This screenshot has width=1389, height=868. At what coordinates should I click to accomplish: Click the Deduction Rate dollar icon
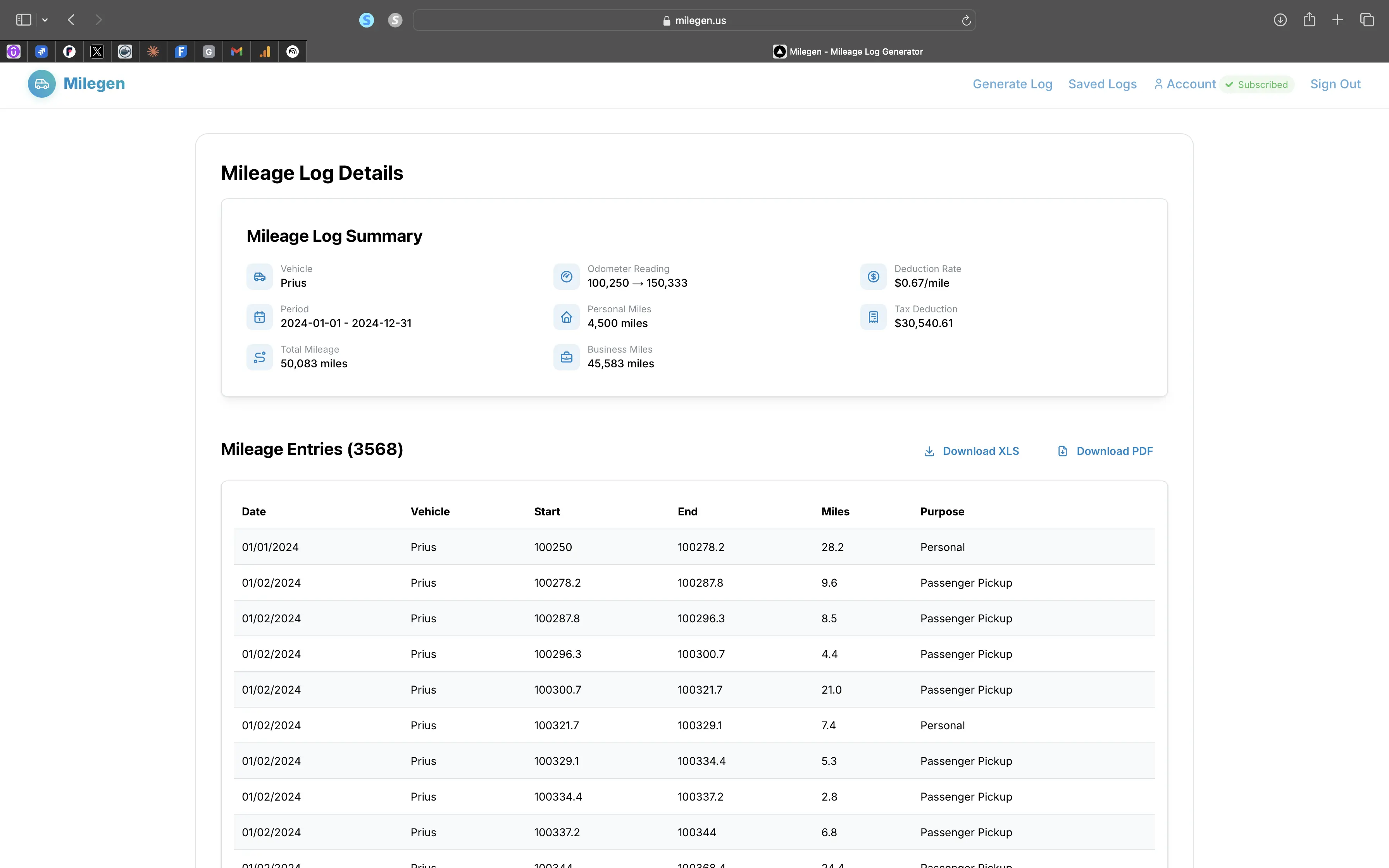click(873, 277)
